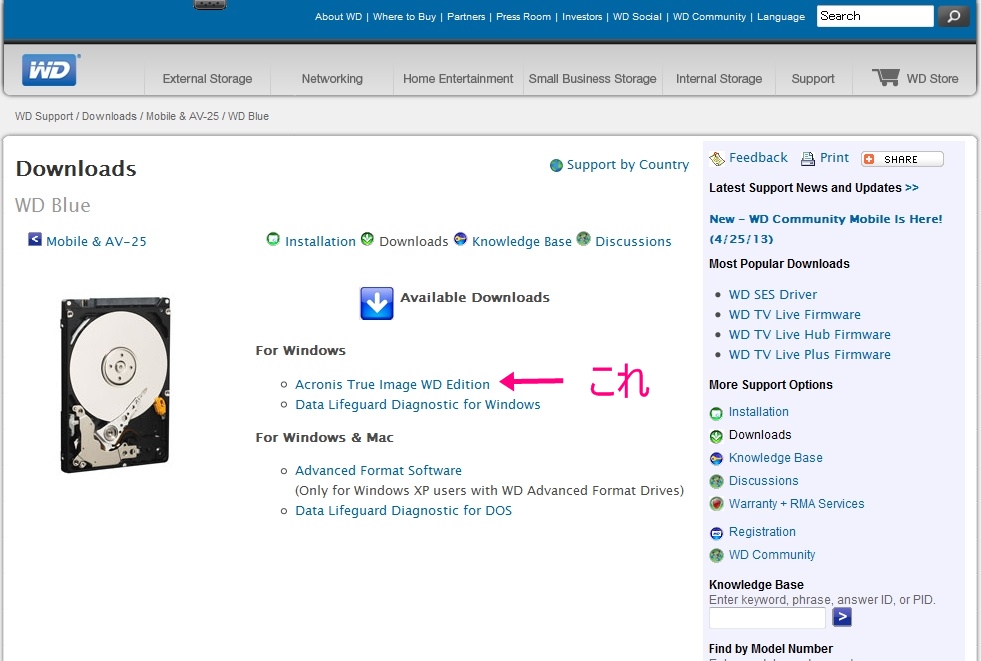981x661 pixels.
Task: Click the WD Store shopping cart icon
Action: click(x=886, y=78)
